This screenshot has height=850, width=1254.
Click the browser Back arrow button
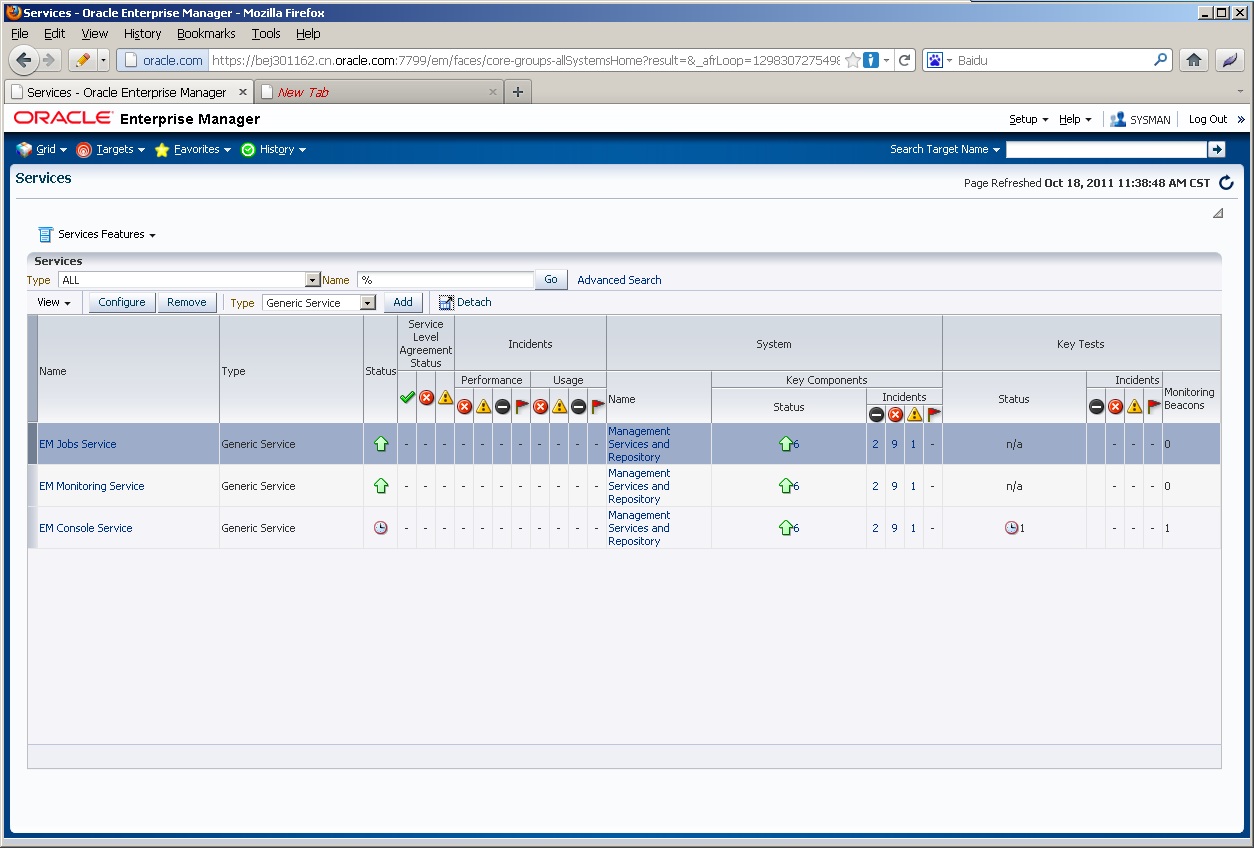coord(24,60)
